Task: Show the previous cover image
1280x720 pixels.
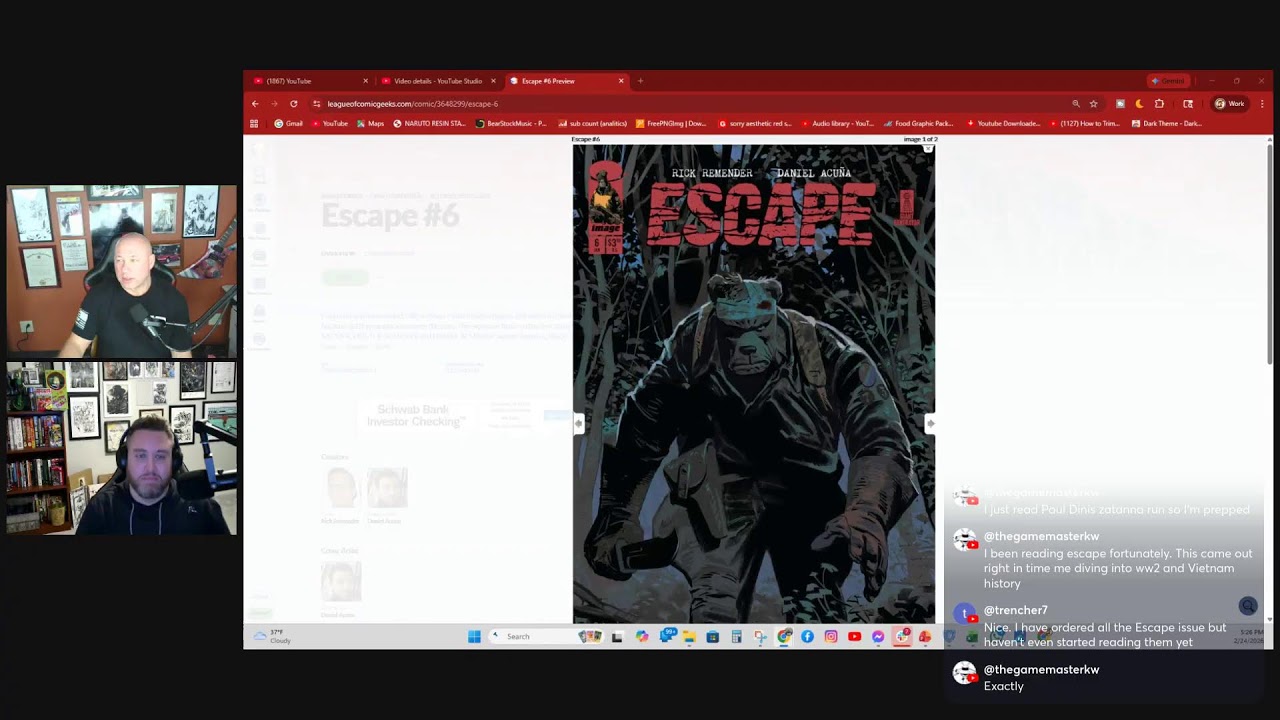Action: pos(578,423)
